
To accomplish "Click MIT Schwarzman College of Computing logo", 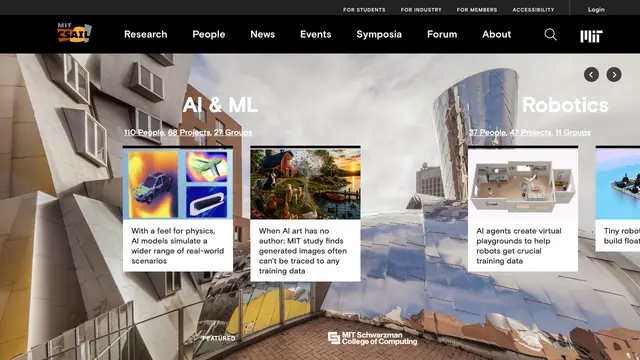I will pos(372,338).
